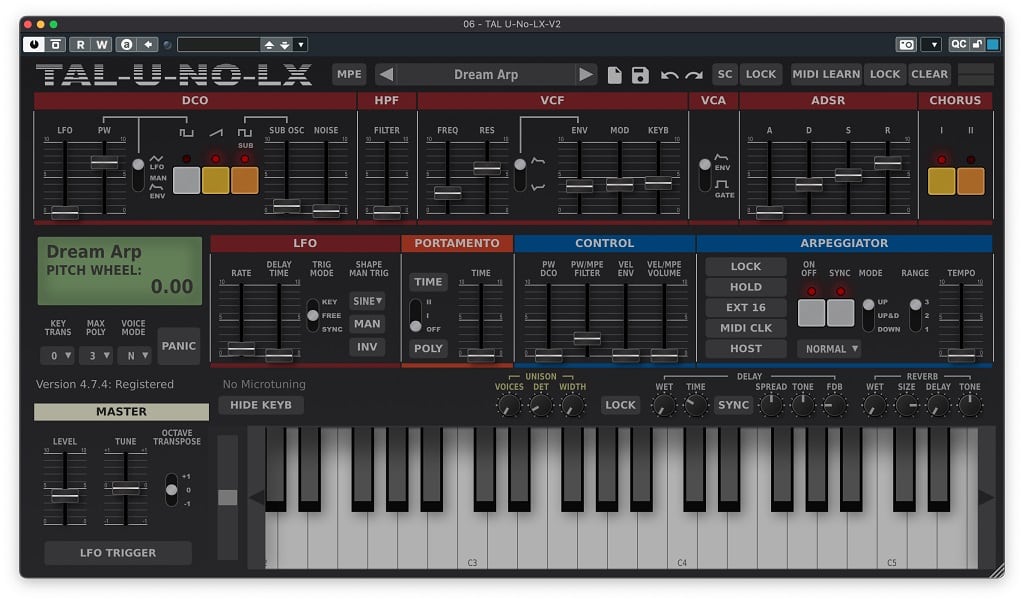Click the Reverb Size knob
This screenshot has height=601, width=1024.
pos(906,406)
